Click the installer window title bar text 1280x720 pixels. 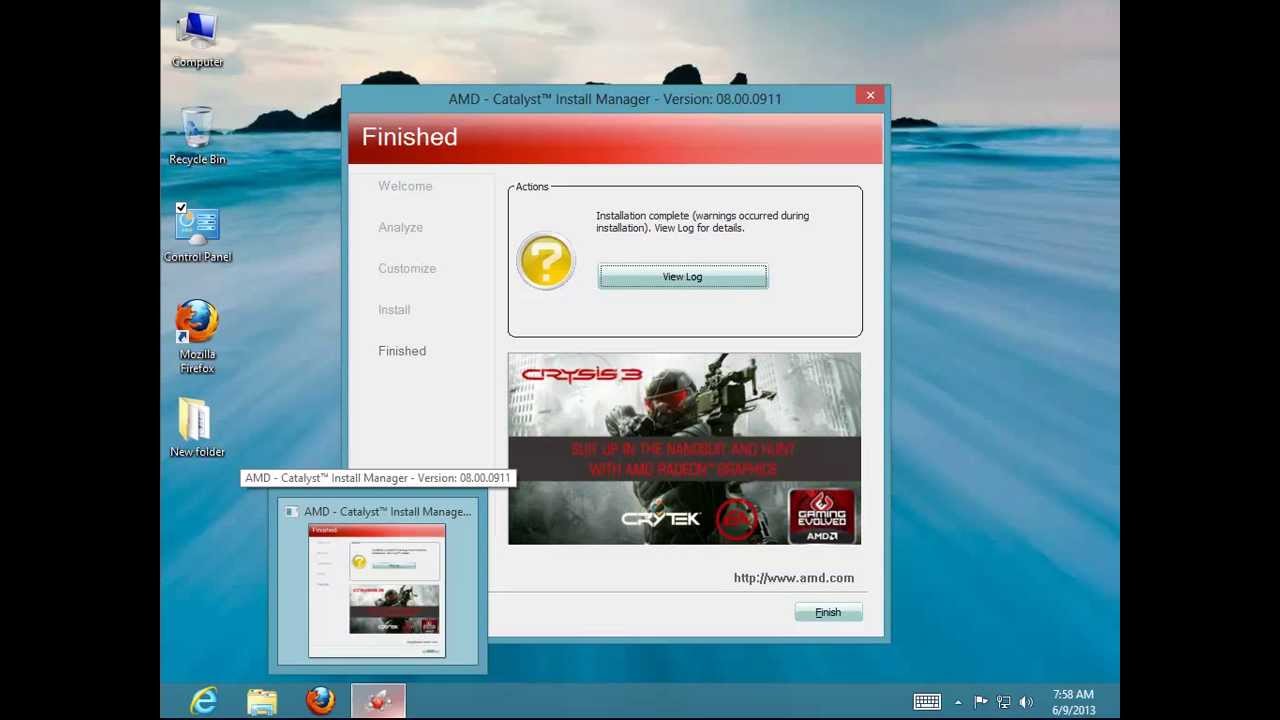pos(615,99)
